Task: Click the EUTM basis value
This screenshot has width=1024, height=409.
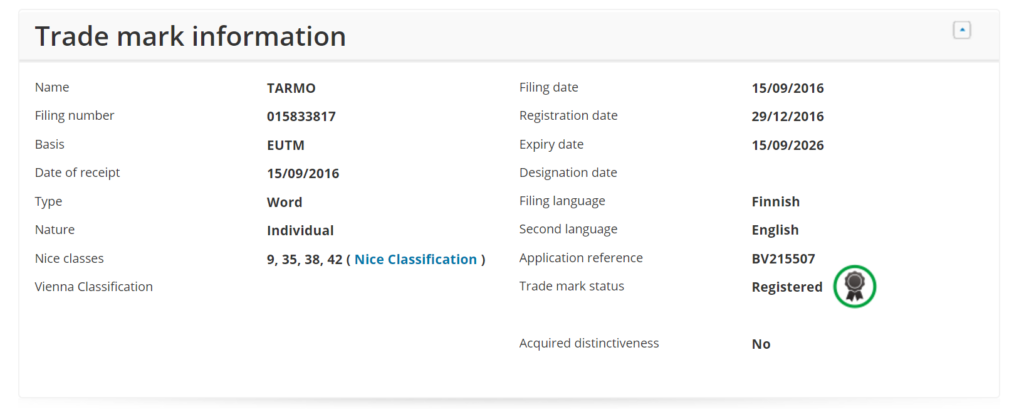Action: coord(285,145)
